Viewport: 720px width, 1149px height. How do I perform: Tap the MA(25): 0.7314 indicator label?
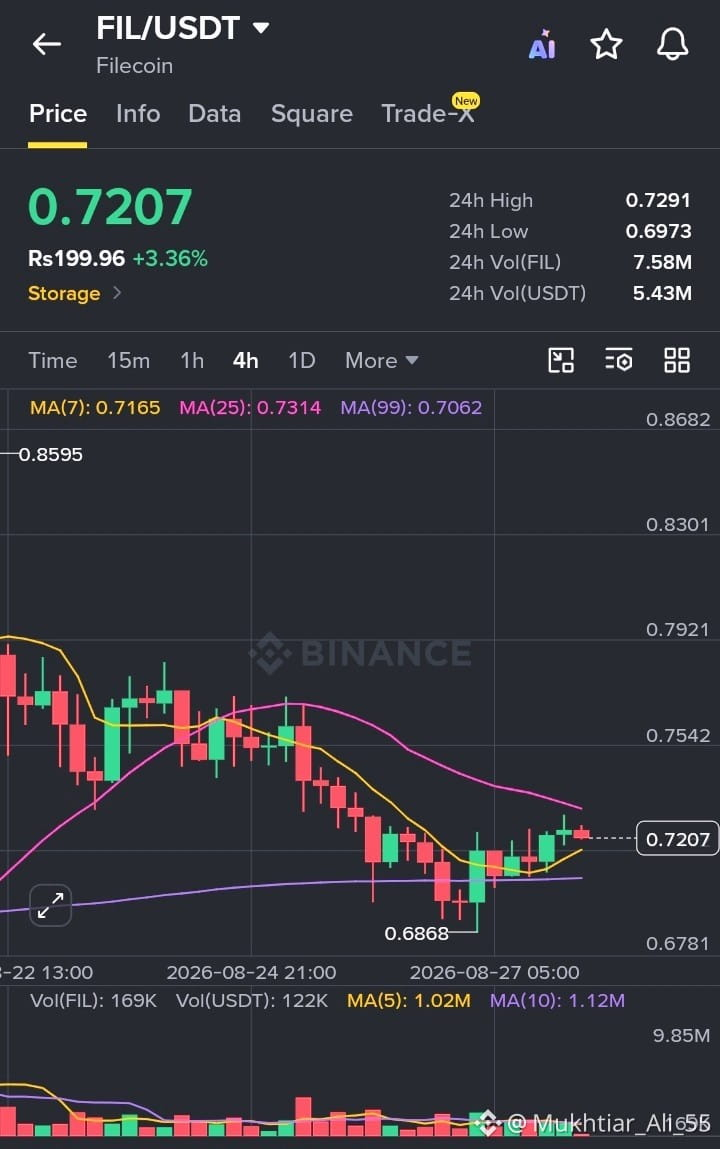pos(250,407)
